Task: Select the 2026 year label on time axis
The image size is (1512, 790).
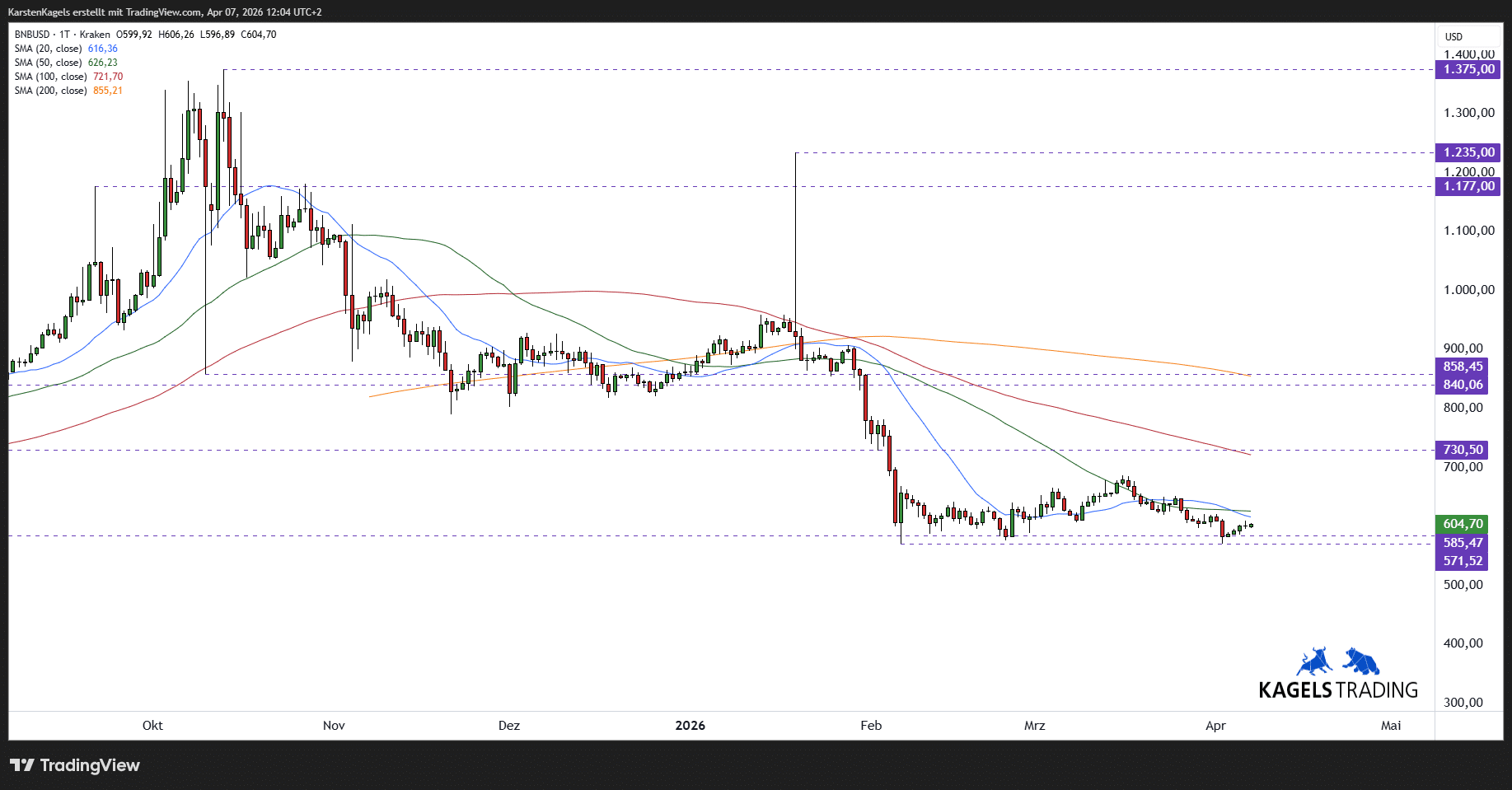Action: click(690, 726)
